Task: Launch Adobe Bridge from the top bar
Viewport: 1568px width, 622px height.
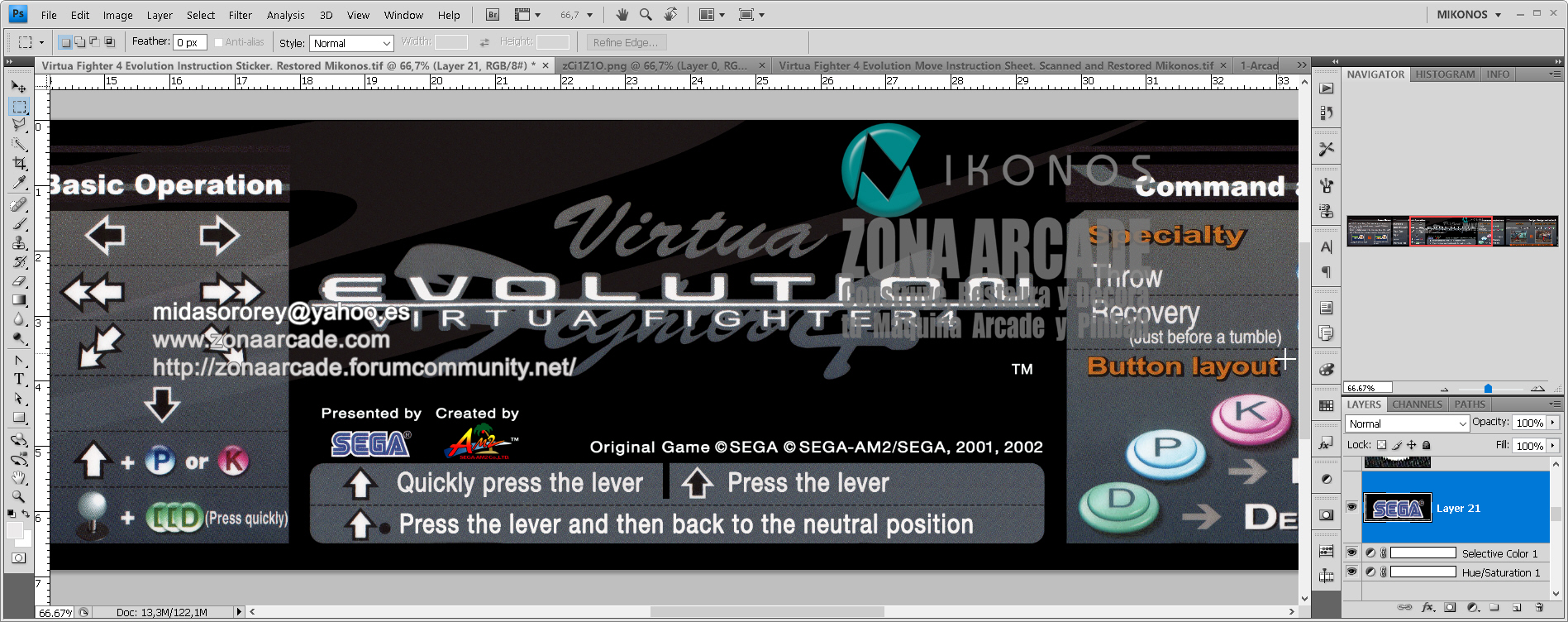Action: pos(493,15)
